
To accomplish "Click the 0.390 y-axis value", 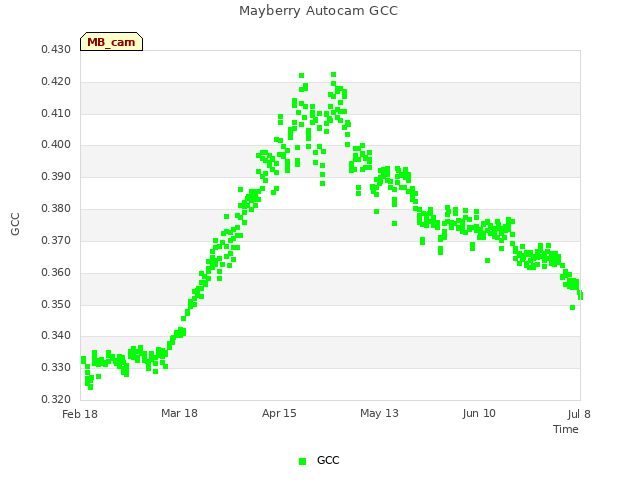I will (56, 176).
